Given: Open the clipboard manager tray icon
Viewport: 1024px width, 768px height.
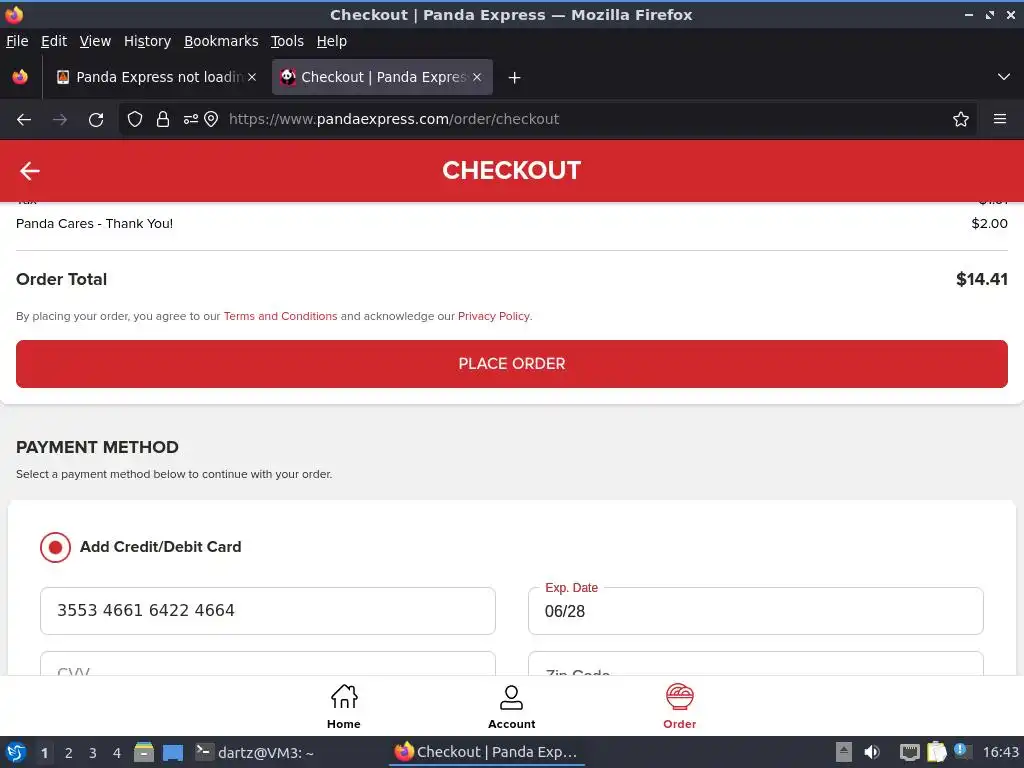Looking at the screenshot, I should (936, 752).
